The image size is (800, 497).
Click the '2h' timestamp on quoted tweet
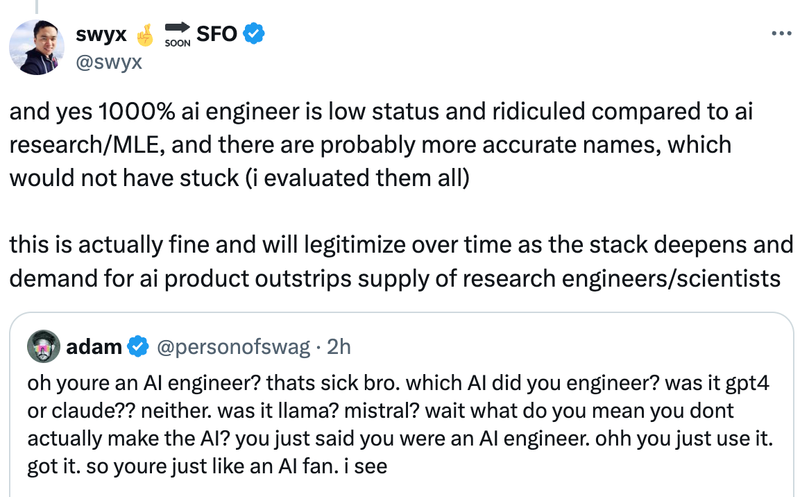(x=339, y=346)
